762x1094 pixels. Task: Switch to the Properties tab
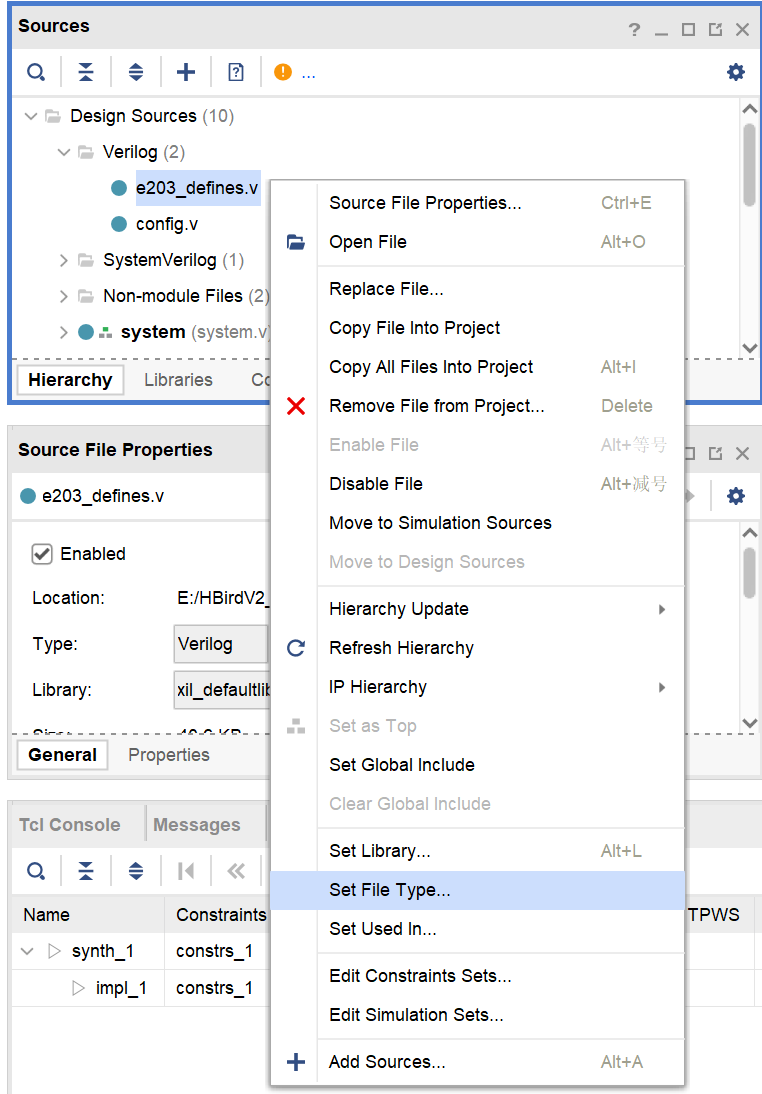click(168, 755)
